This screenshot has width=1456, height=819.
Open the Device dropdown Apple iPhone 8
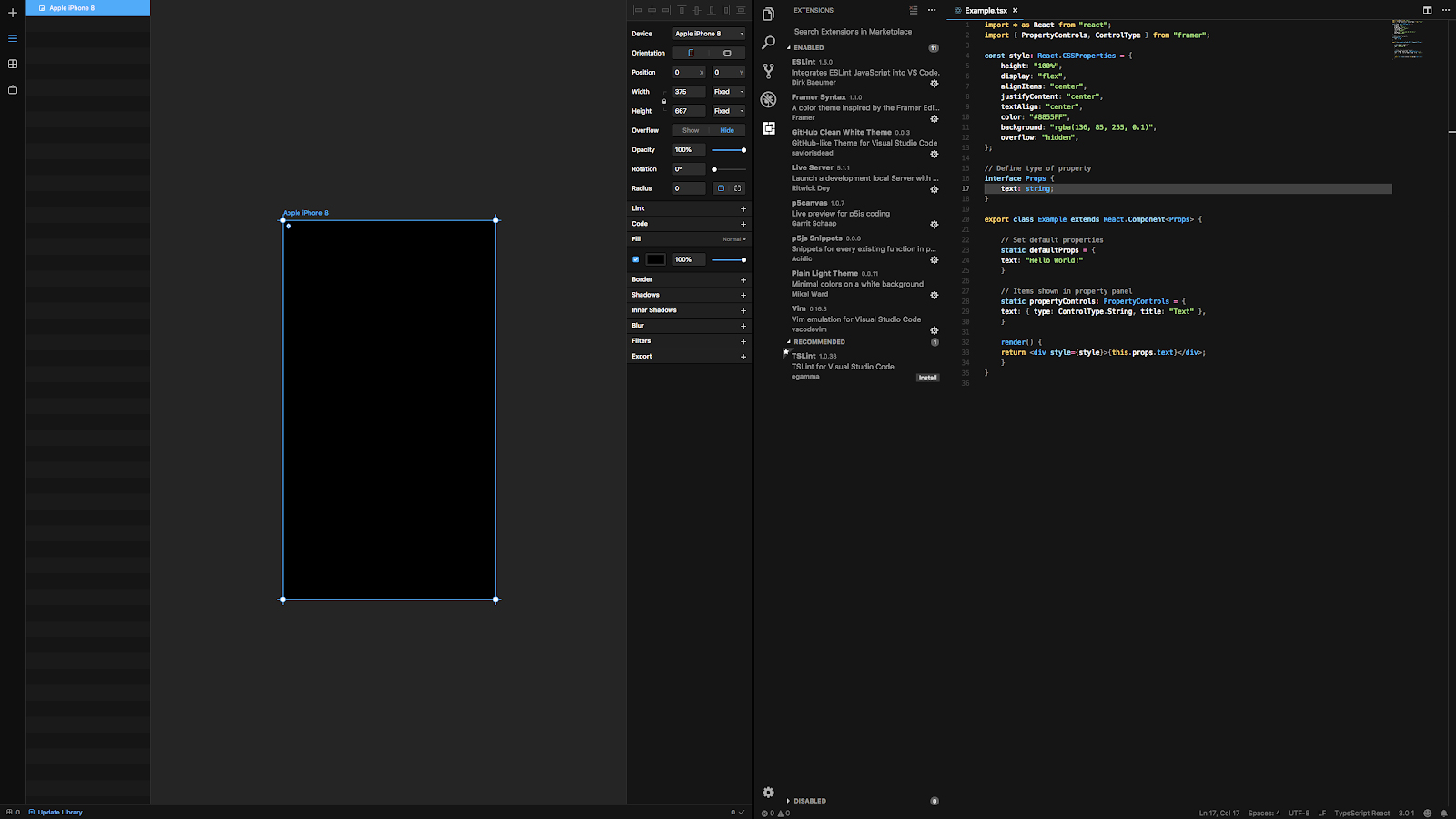pos(709,34)
